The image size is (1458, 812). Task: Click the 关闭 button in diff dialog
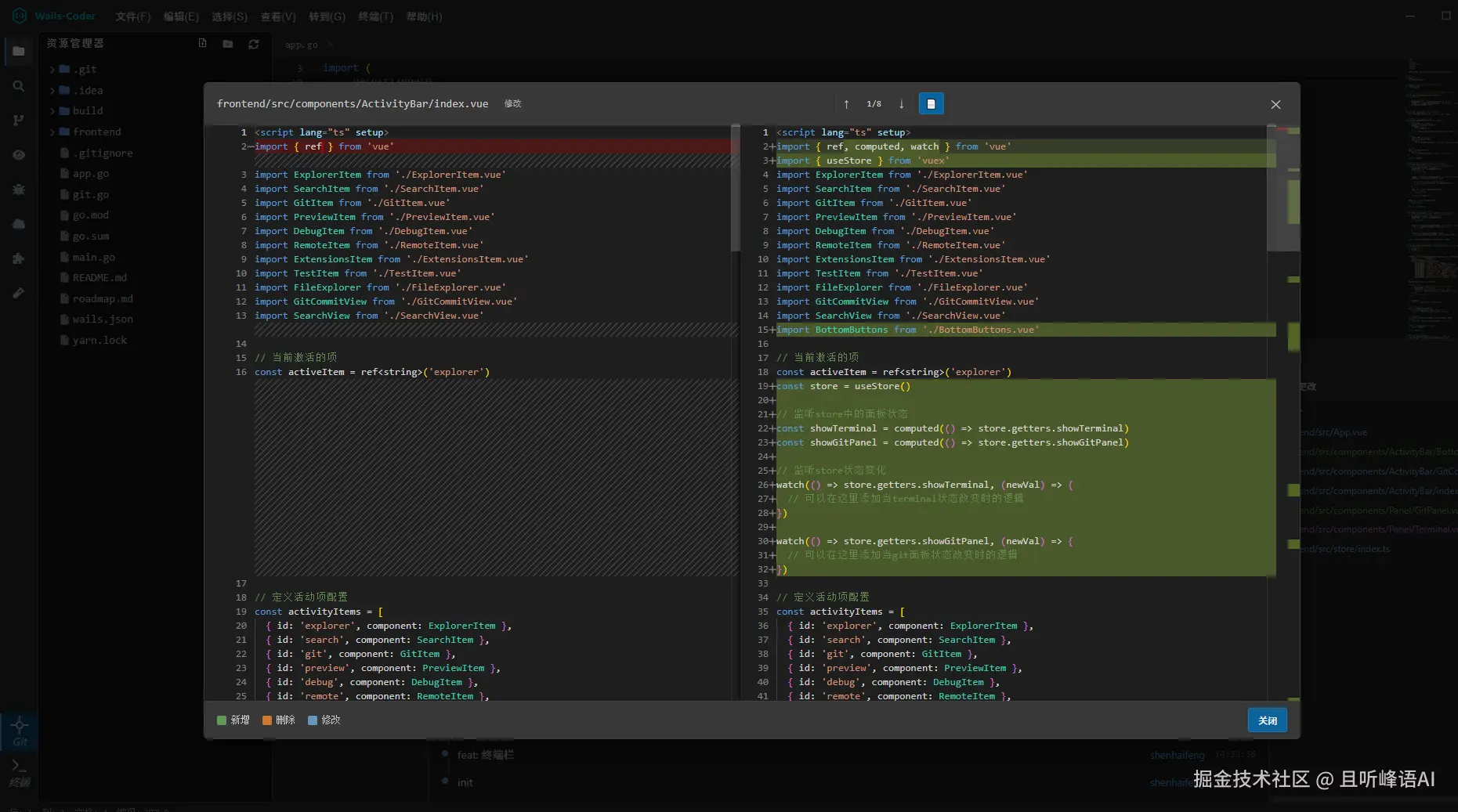pos(1267,720)
